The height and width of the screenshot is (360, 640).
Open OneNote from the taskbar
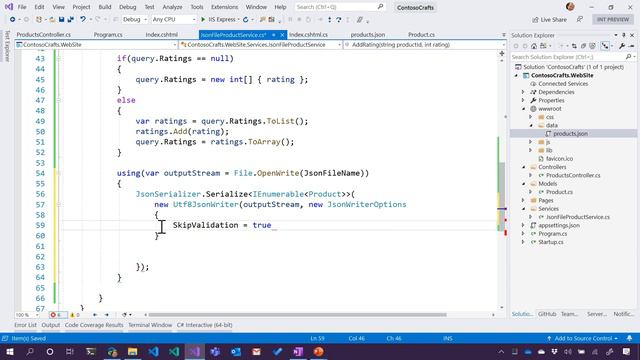click(298, 351)
